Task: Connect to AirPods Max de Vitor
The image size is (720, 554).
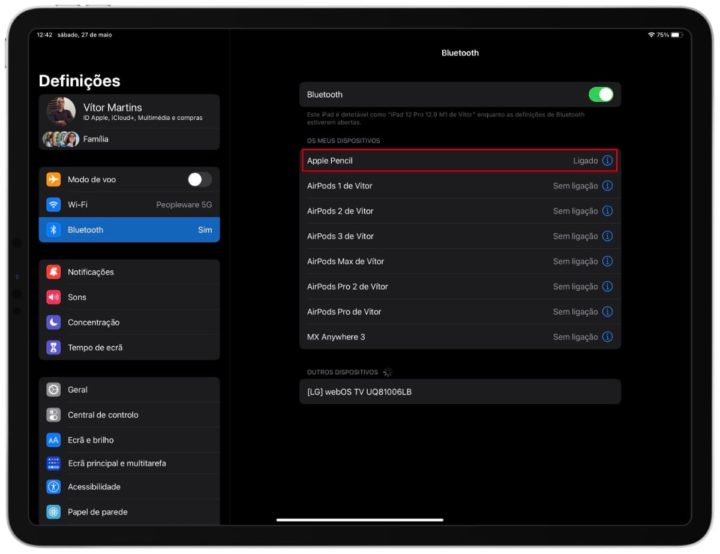Action: point(460,261)
